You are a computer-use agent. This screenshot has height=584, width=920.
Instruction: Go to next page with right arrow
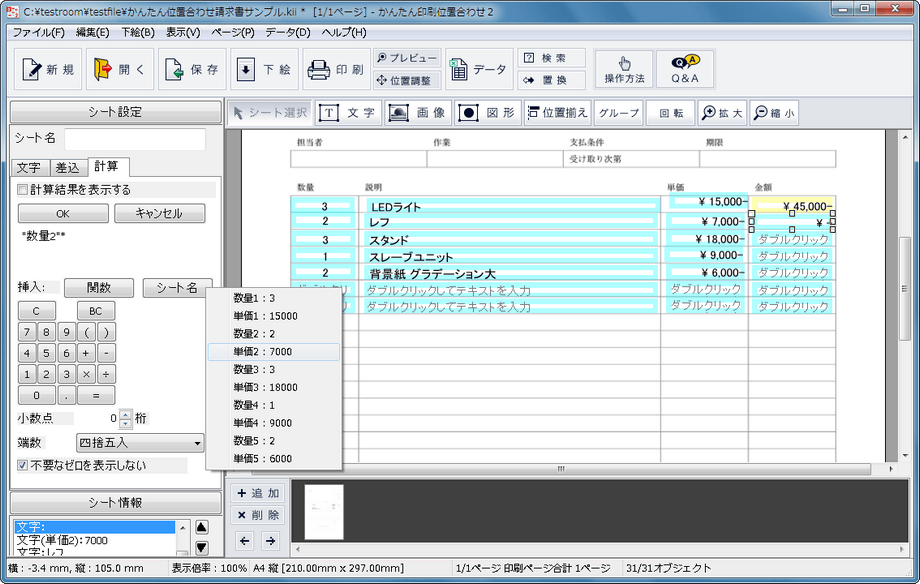[270, 541]
